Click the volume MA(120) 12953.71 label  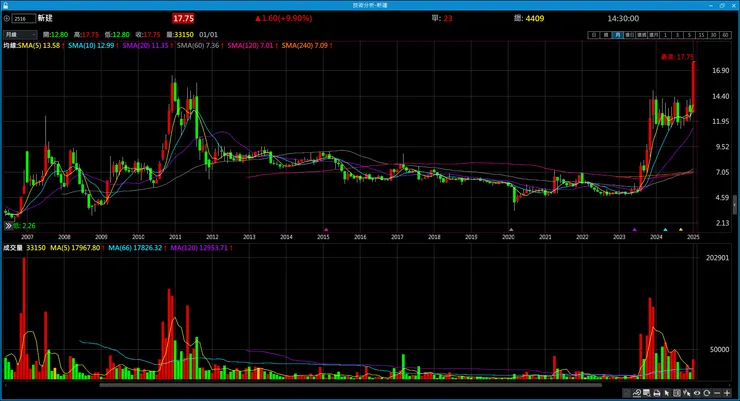point(201,248)
